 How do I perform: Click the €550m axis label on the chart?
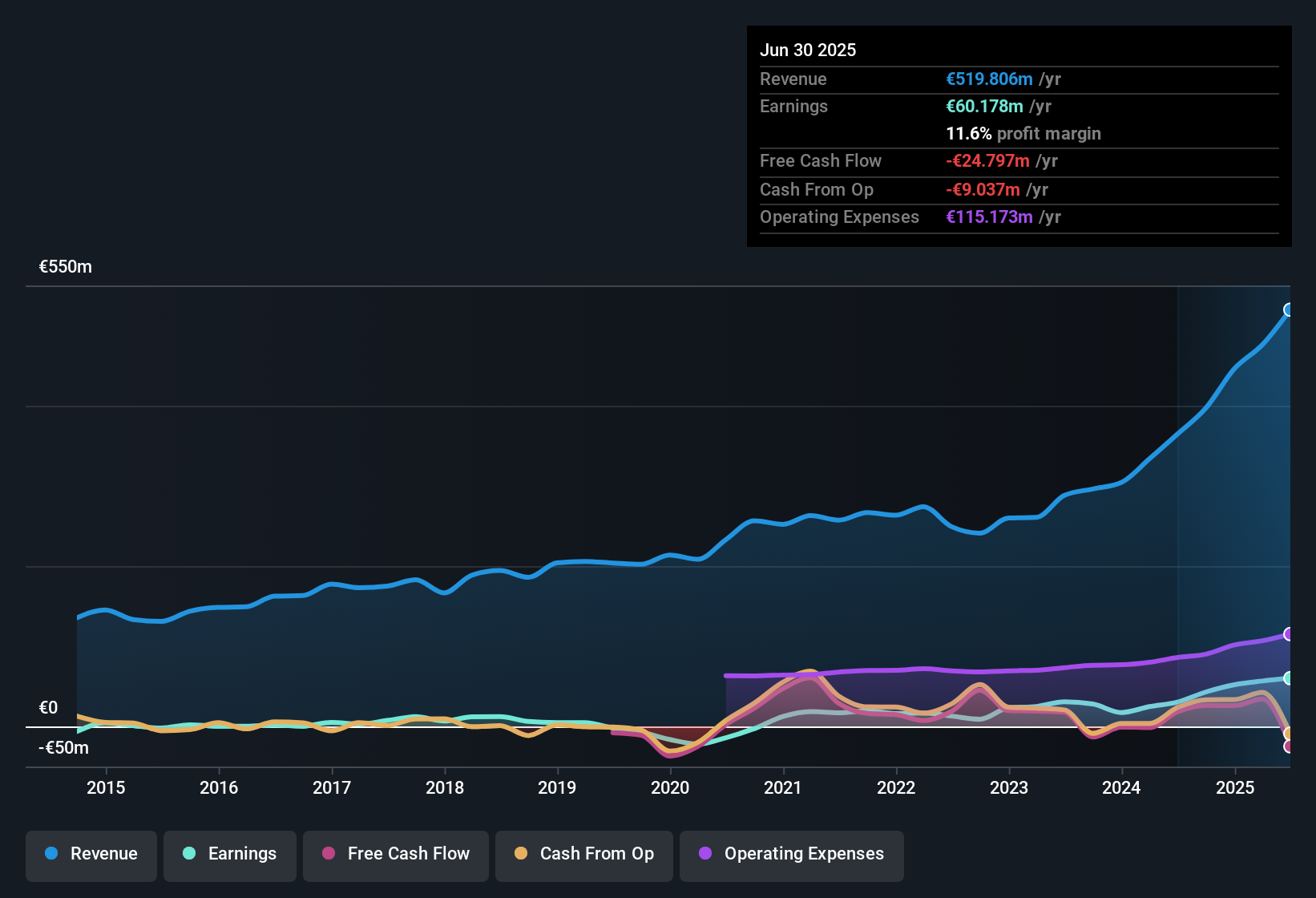tap(64, 266)
